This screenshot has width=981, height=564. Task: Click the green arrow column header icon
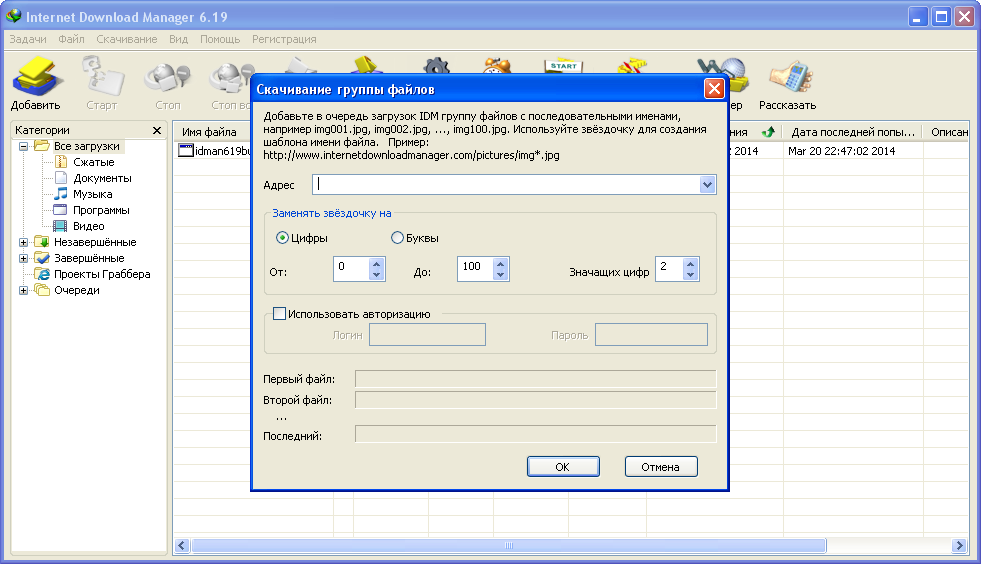click(x=768, y=132)
